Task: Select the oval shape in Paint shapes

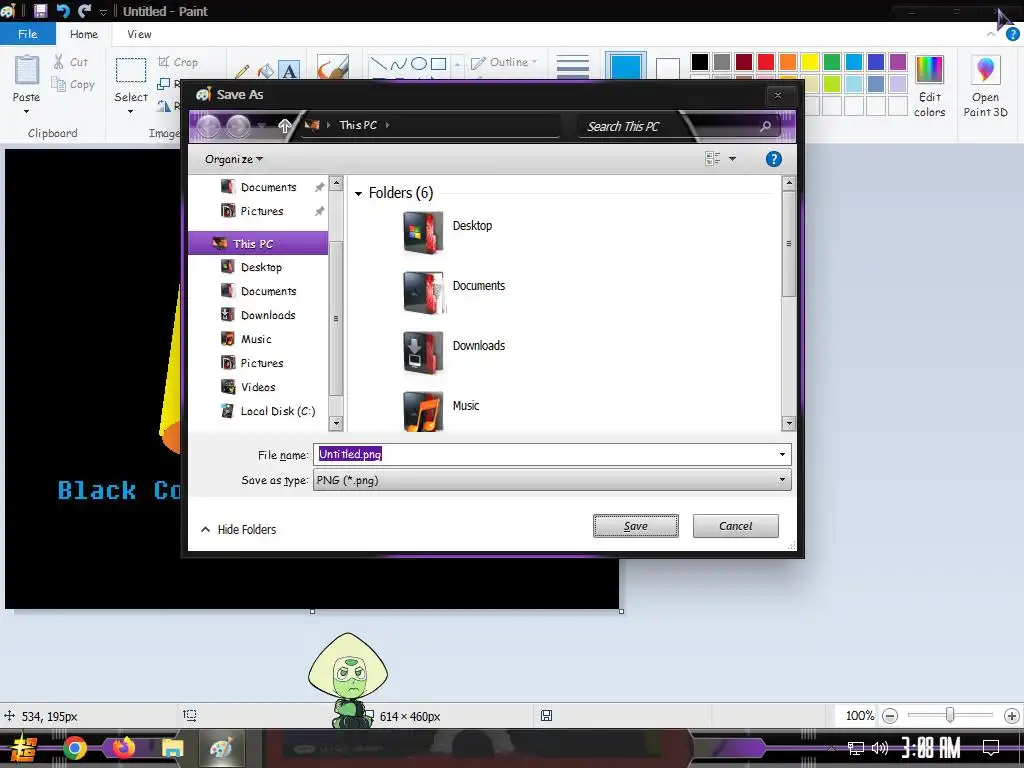Action: click(x=419, y=63)
